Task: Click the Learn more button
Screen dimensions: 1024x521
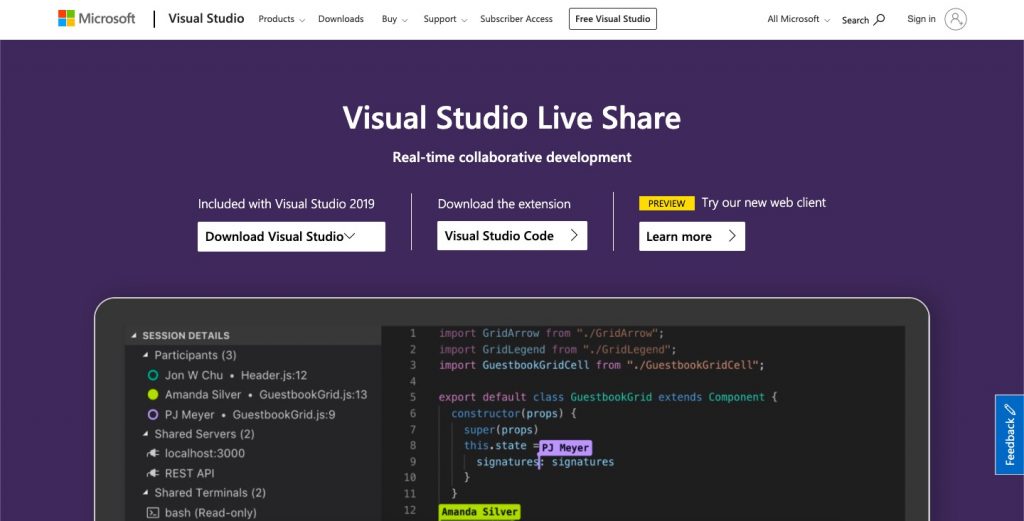Action: tap(692, 236)
